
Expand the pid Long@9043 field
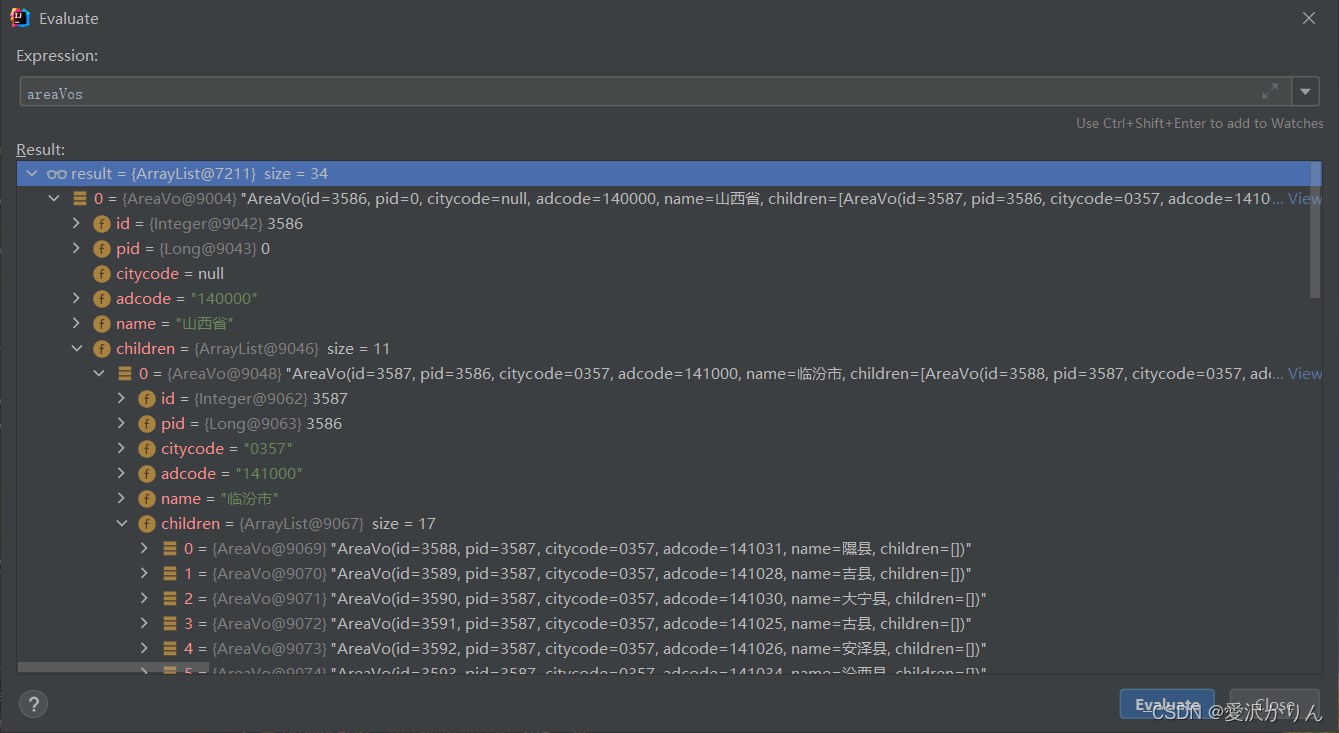coord(77,249)
